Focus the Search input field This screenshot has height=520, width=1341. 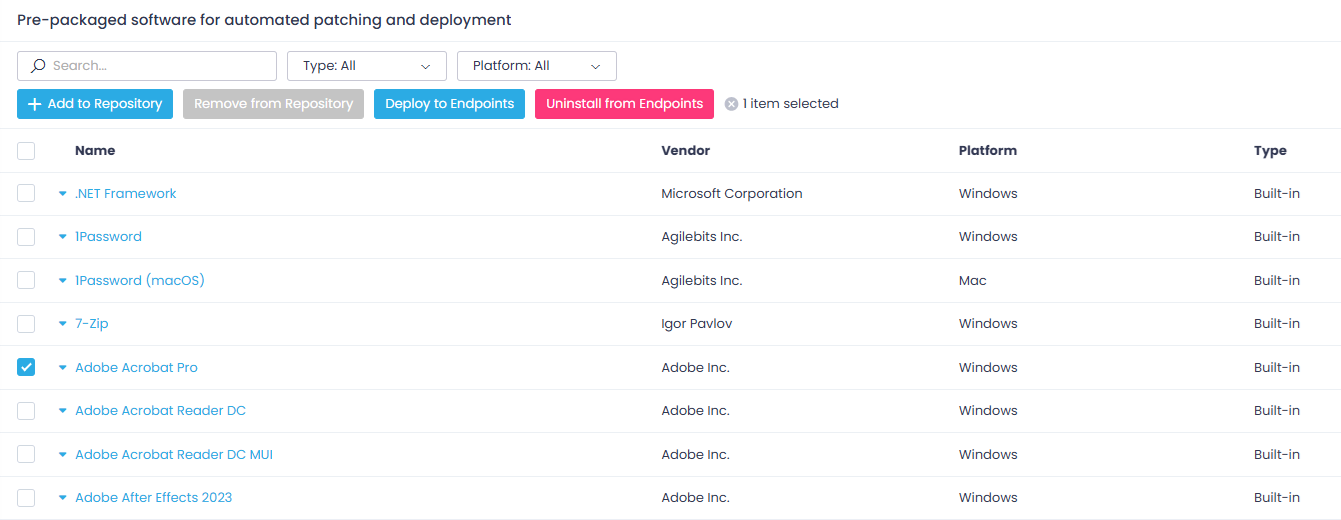pos(147,66)
